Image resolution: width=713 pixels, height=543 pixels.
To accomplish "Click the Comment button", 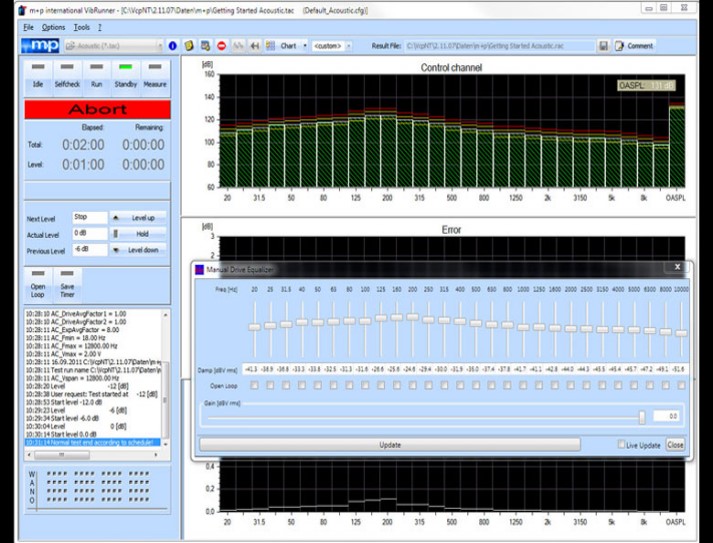I will click(x=634, y=46).
